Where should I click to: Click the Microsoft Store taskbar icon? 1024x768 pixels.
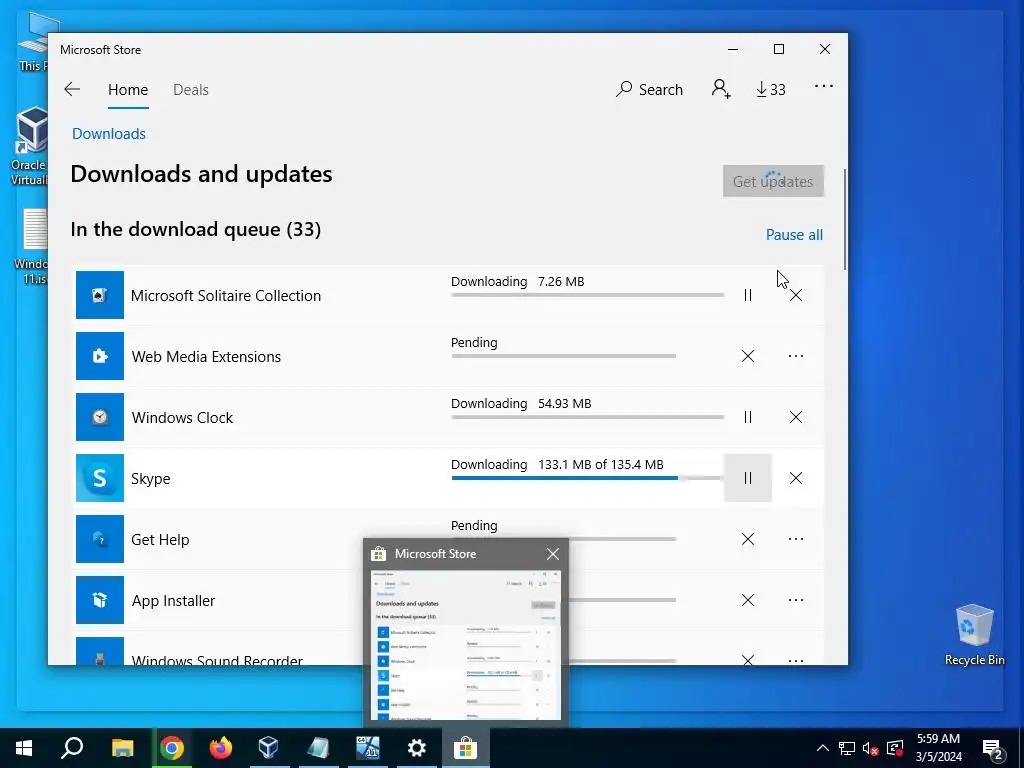click(x=466, y=748)
